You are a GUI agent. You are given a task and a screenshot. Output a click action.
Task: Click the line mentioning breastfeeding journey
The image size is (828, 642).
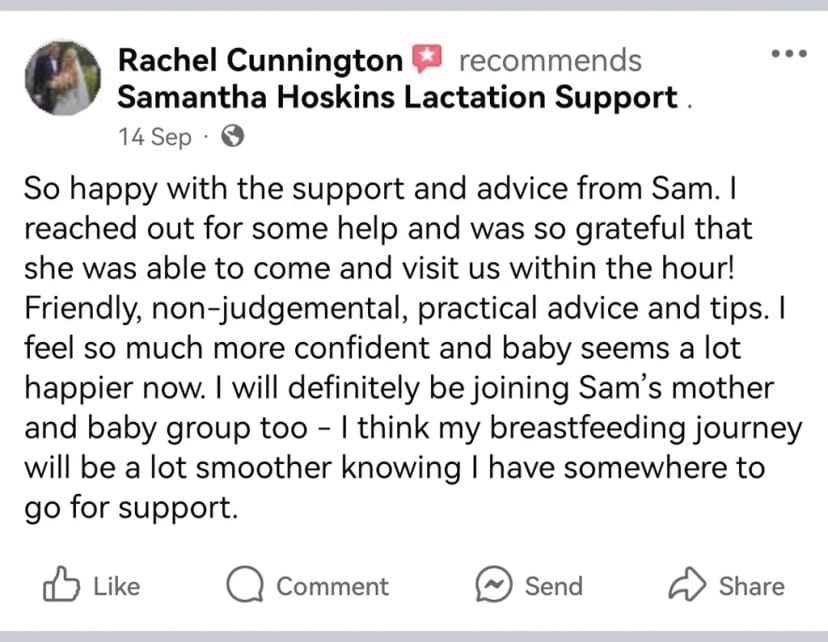(x=413, y=429)
